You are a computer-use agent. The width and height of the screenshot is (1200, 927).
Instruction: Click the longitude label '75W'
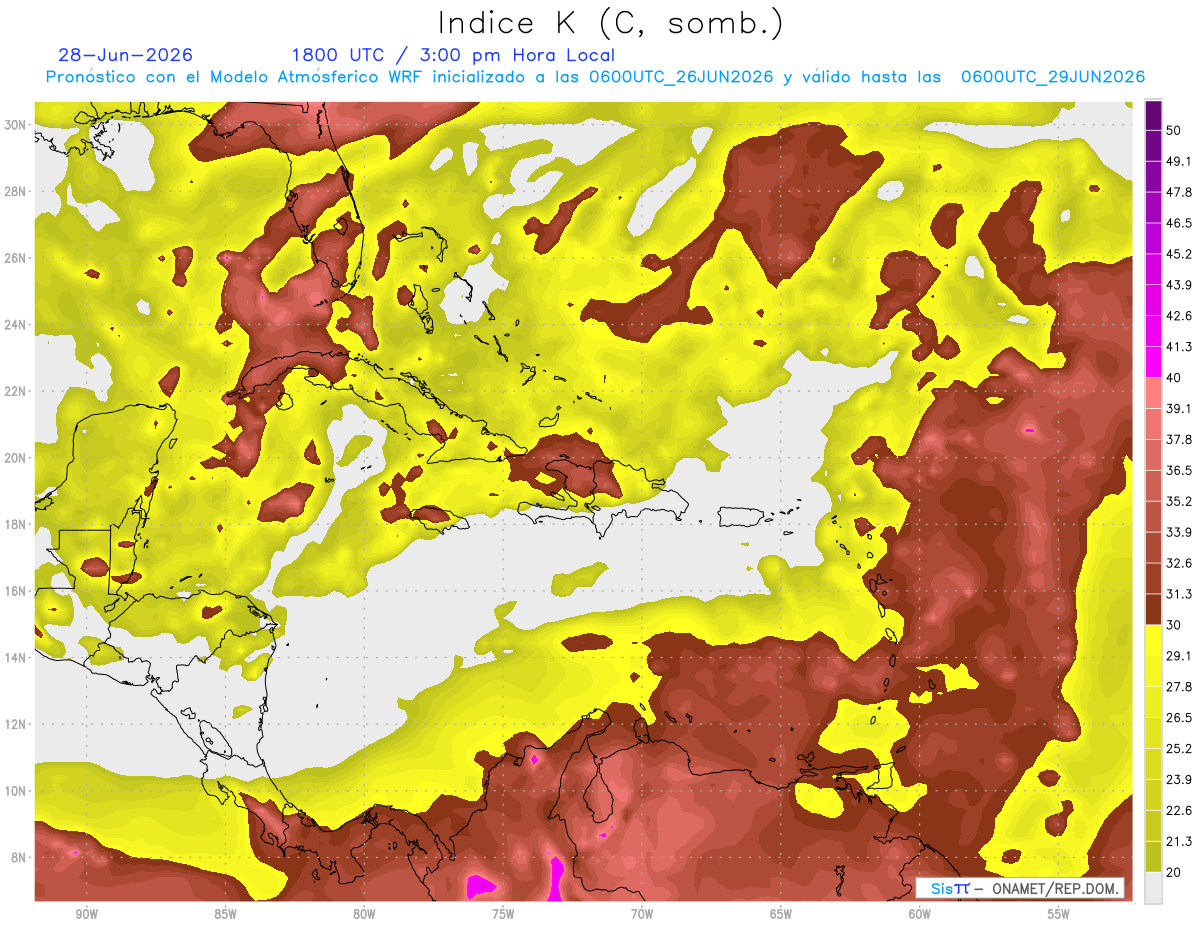point(503,914)
